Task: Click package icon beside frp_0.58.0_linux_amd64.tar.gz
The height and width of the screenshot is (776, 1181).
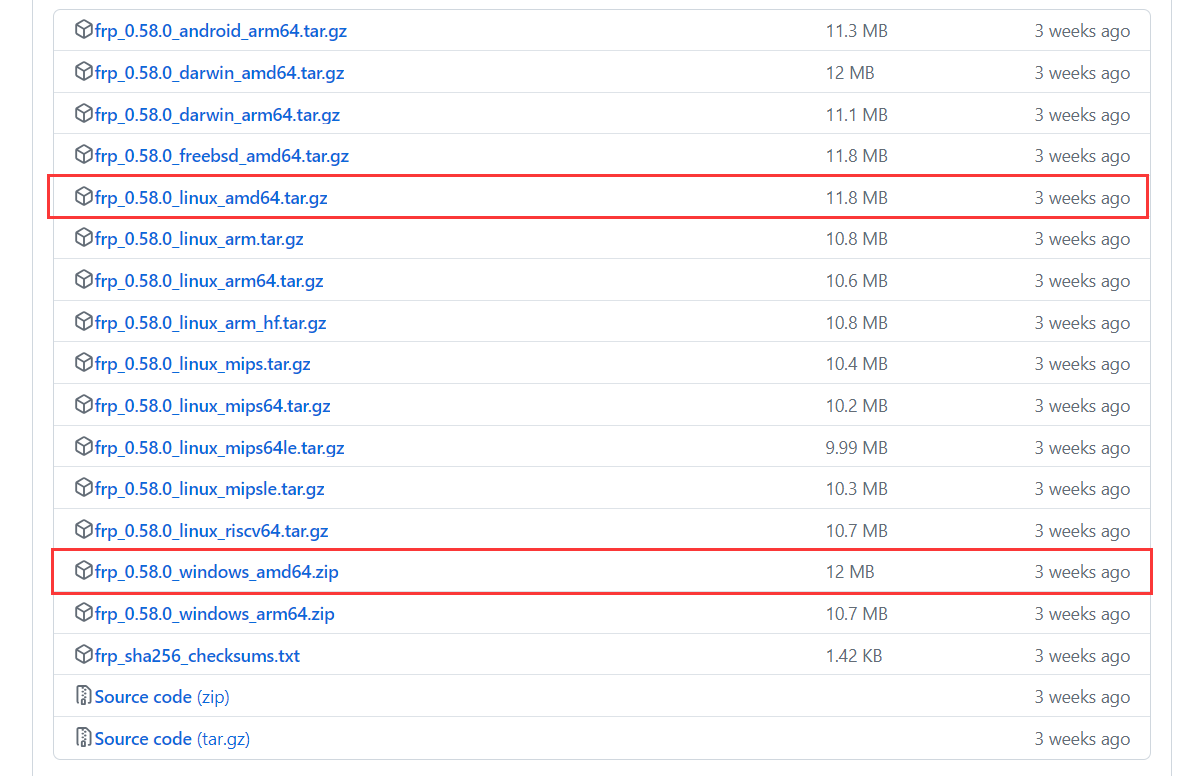Action: point(84,198)
